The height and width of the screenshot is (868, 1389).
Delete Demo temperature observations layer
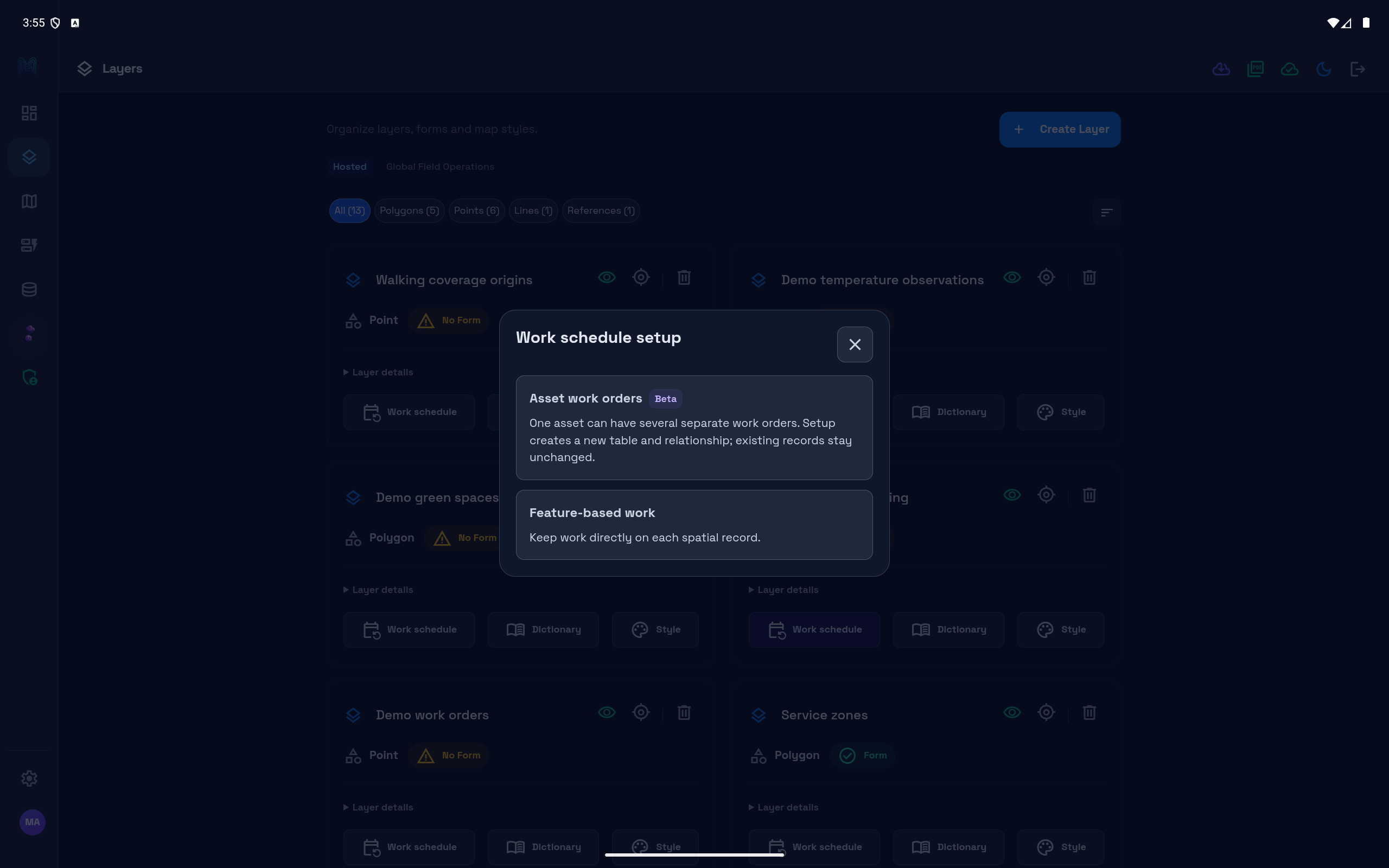coord(1089,278)
